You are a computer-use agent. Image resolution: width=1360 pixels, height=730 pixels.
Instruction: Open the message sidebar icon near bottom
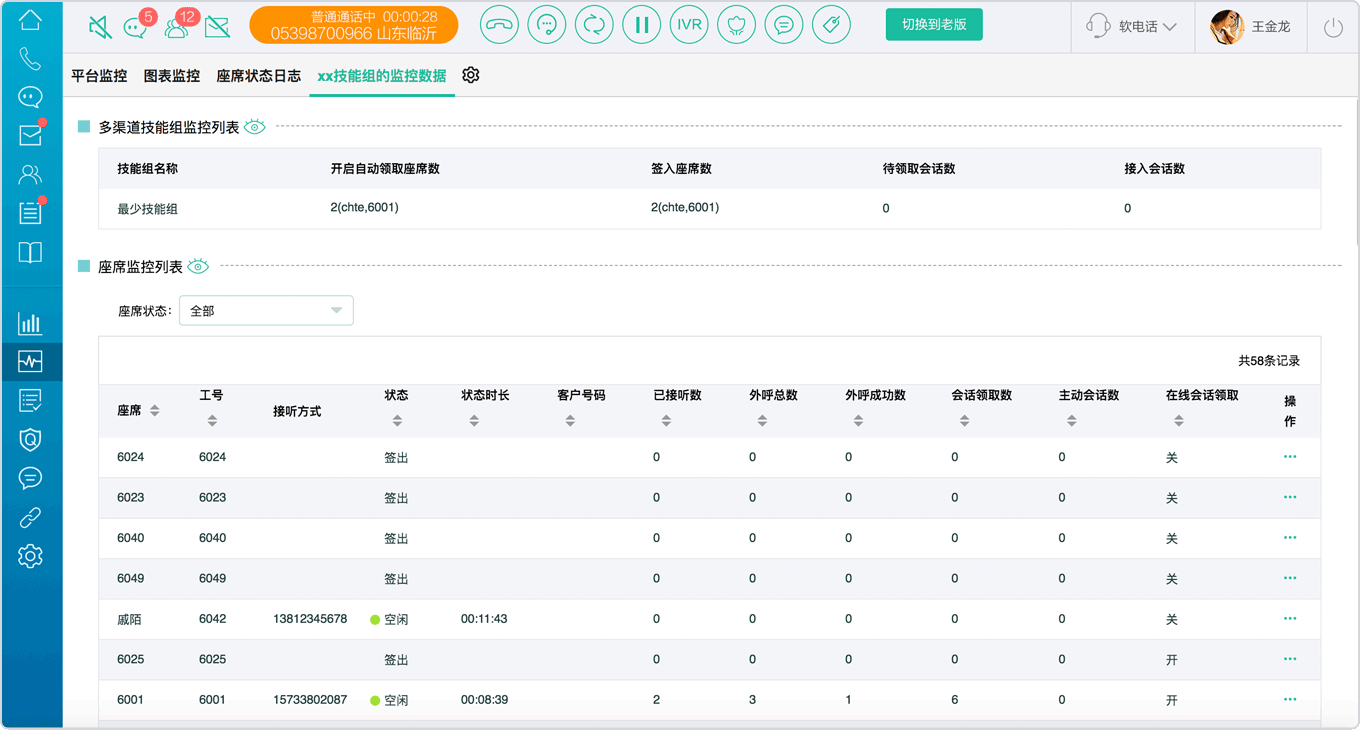(x=31, y=478)
